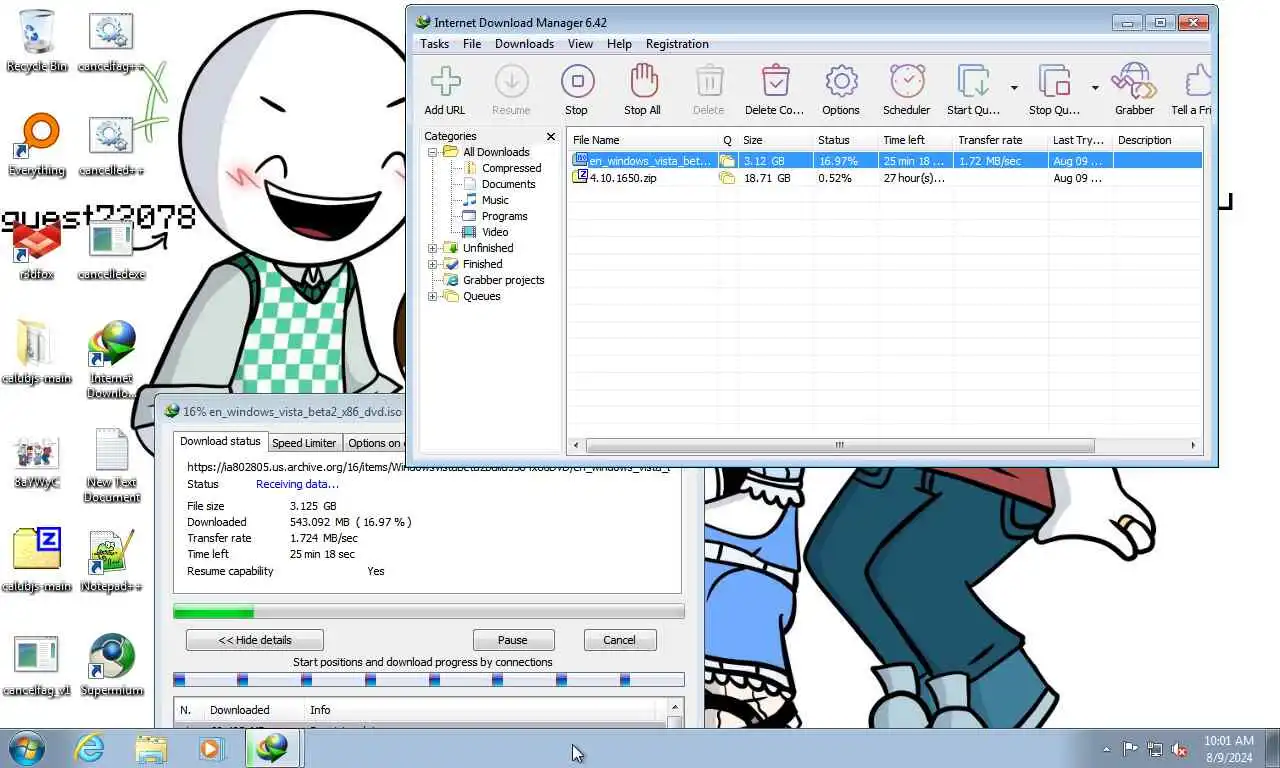This screenshot has width=1280, height=768.
Task: Open the Scheduler clock icon
Action: (x=907, y=82)
